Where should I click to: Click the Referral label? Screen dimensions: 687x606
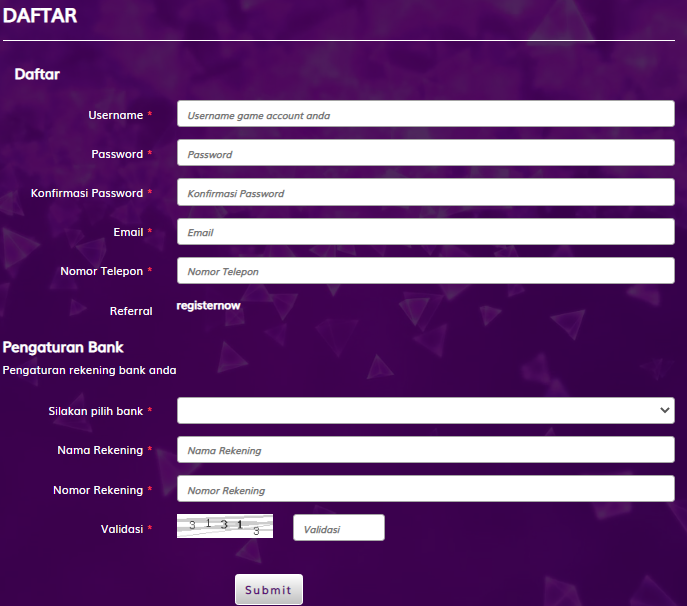tap(131, 311)
